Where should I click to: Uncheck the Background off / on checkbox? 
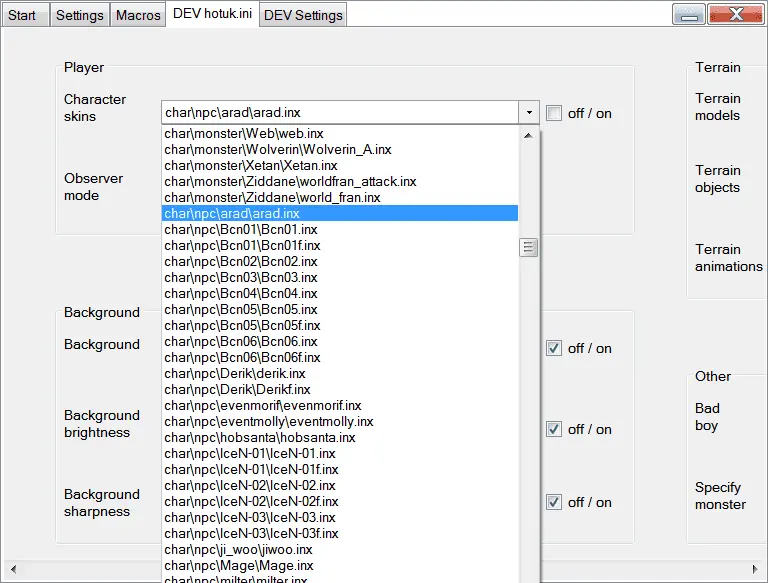click(x=554, y=348)
